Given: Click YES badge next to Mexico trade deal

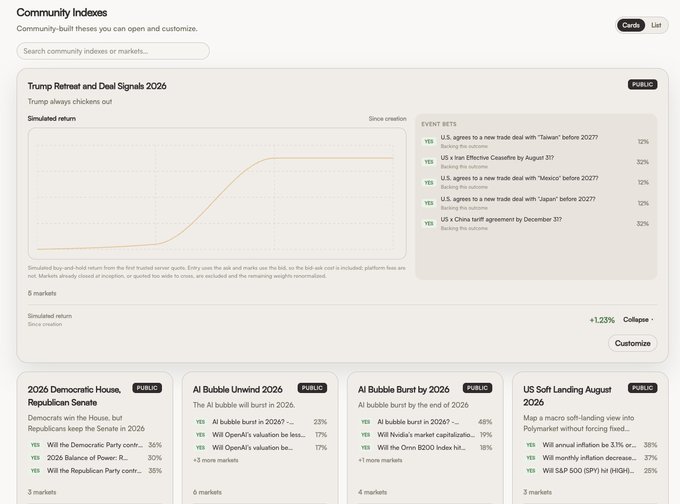Looking at the screenshot, I should (428, 183).
